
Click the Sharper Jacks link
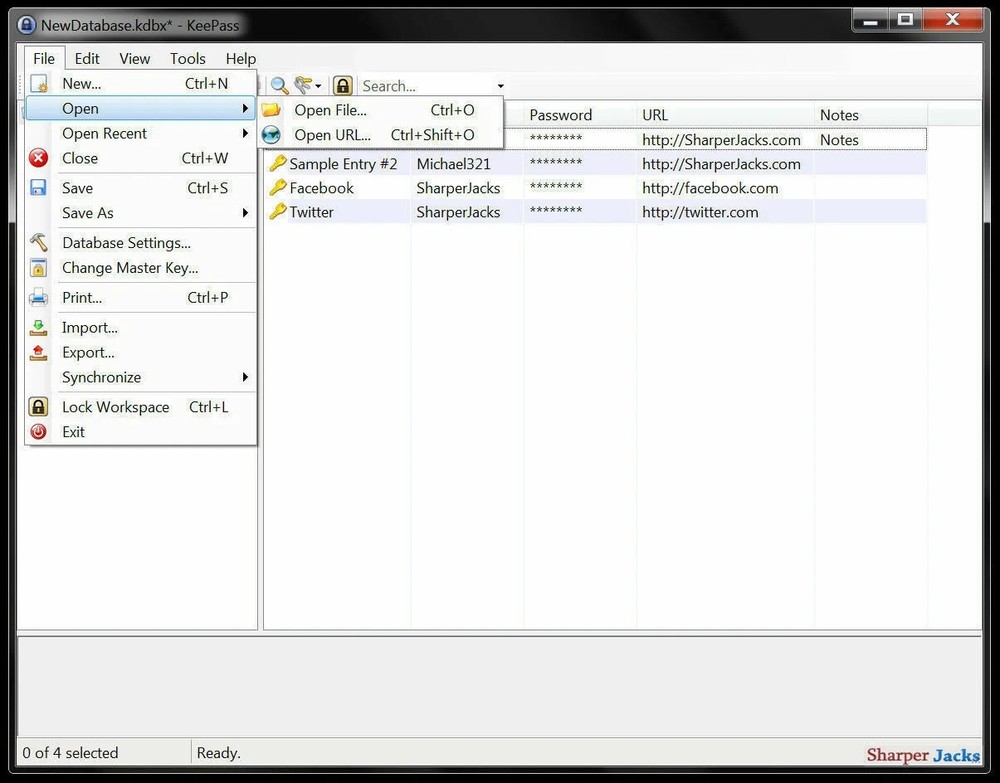tap(922, 755)
